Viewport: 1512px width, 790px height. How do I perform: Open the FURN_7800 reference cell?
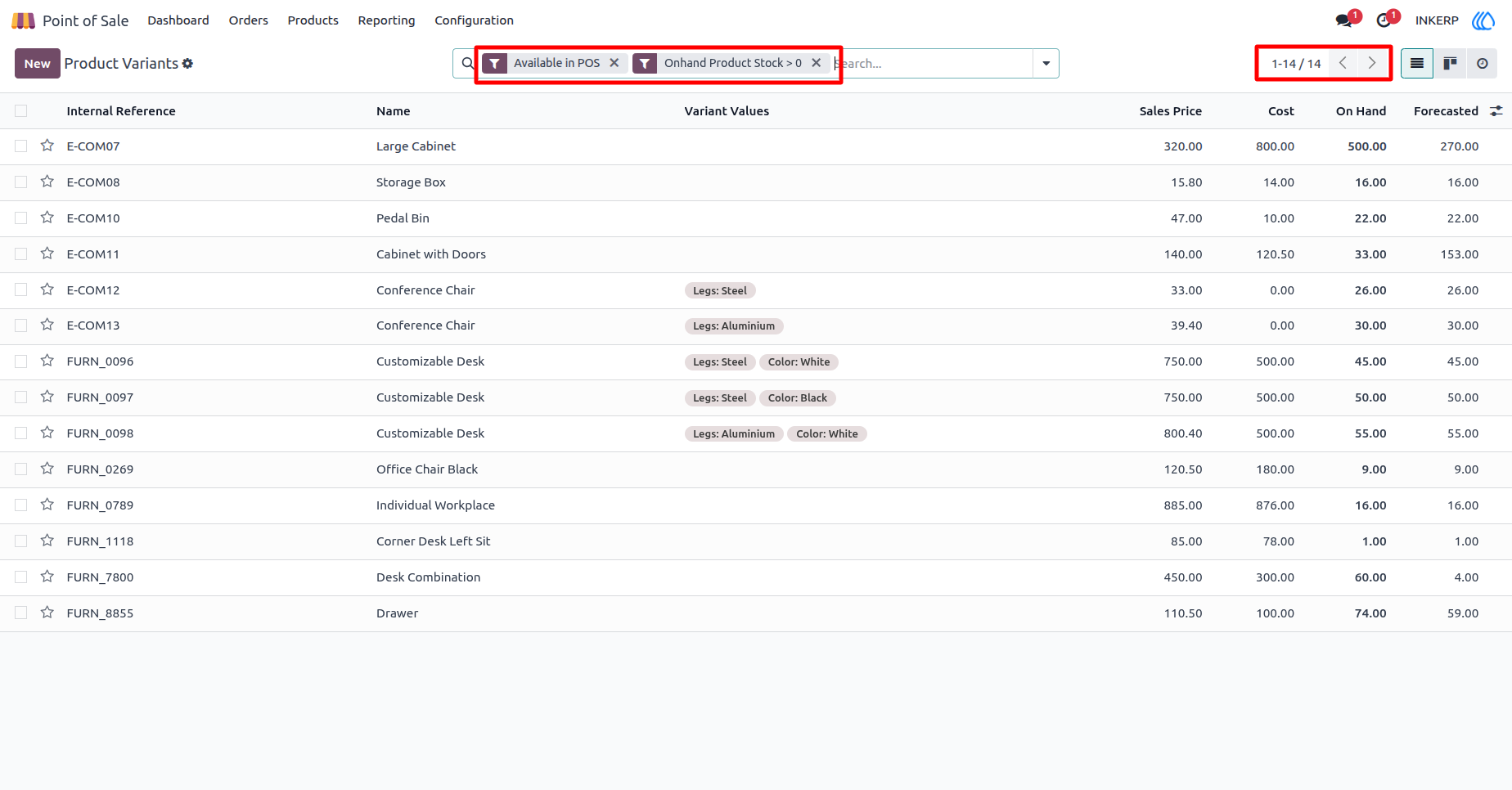click(x=100, y=577)
